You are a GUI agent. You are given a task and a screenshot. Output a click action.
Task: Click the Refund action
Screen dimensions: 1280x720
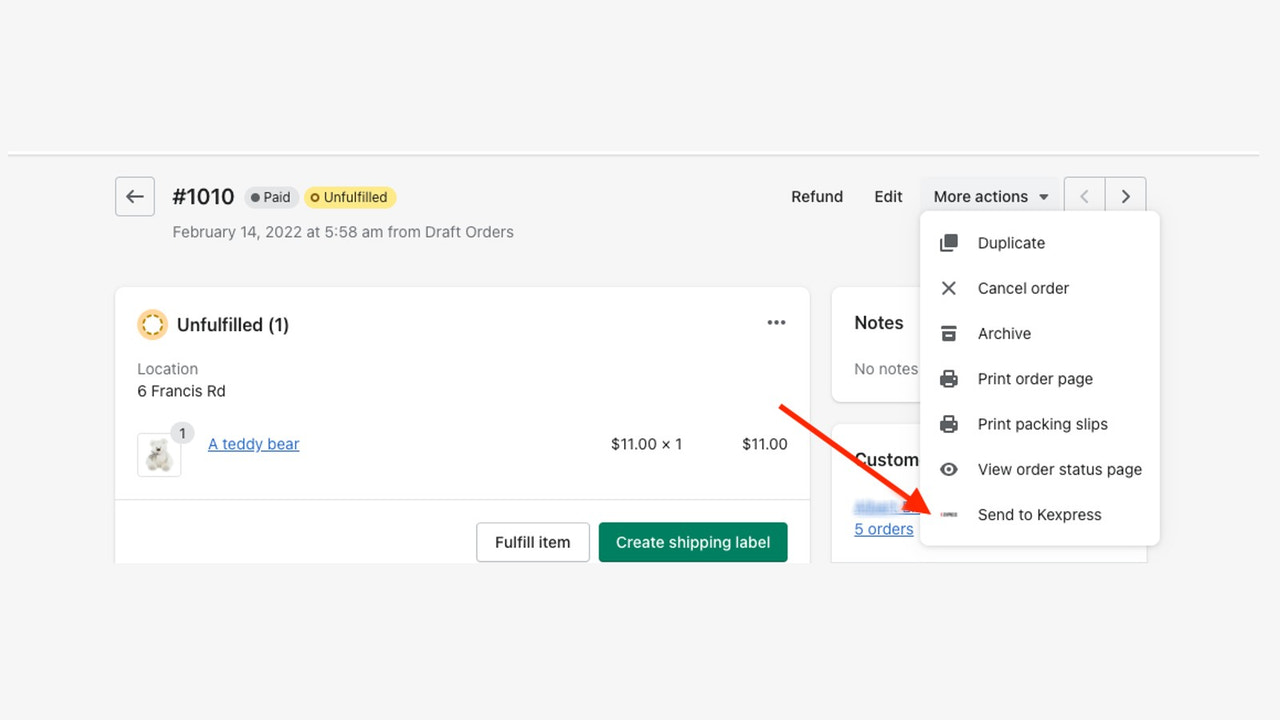click(x=816, y=196)
